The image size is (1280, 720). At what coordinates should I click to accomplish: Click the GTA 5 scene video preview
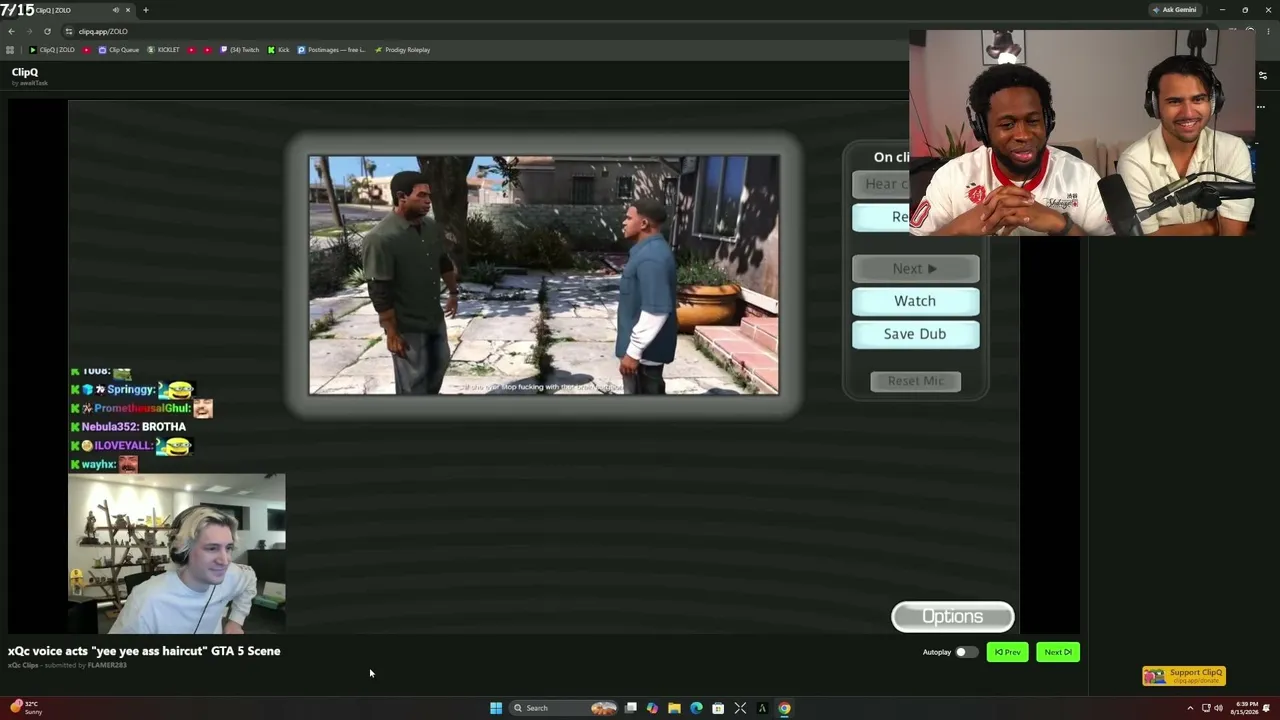[543, 275]
